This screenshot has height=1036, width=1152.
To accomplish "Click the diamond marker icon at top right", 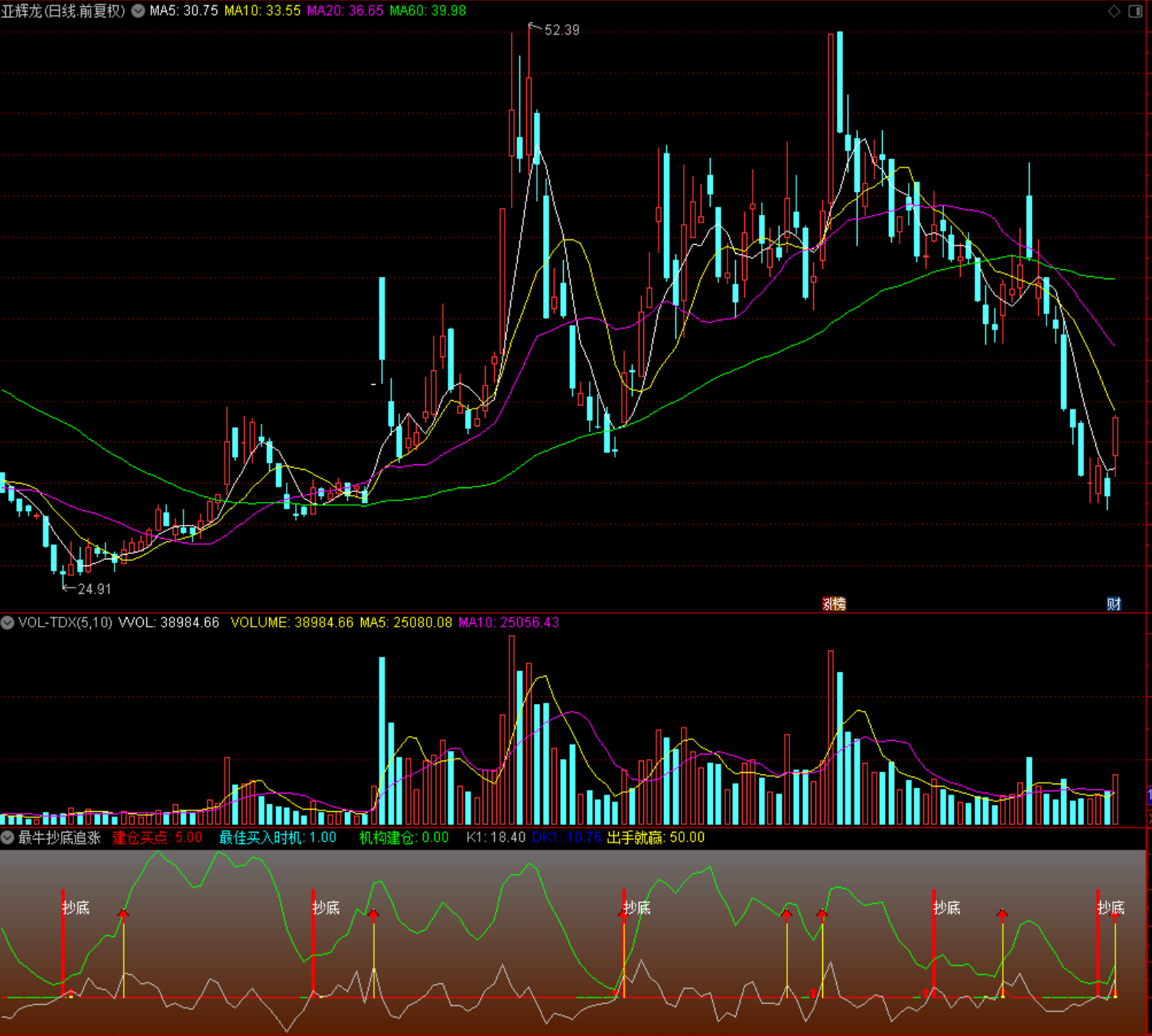I will pyautogui.click(x=1114, y=11).
